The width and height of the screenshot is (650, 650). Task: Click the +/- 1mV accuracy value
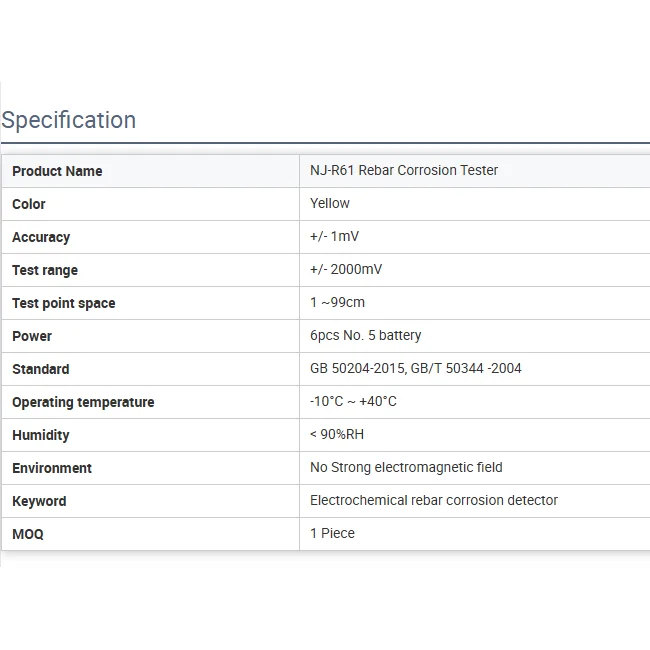coord(334,236)
